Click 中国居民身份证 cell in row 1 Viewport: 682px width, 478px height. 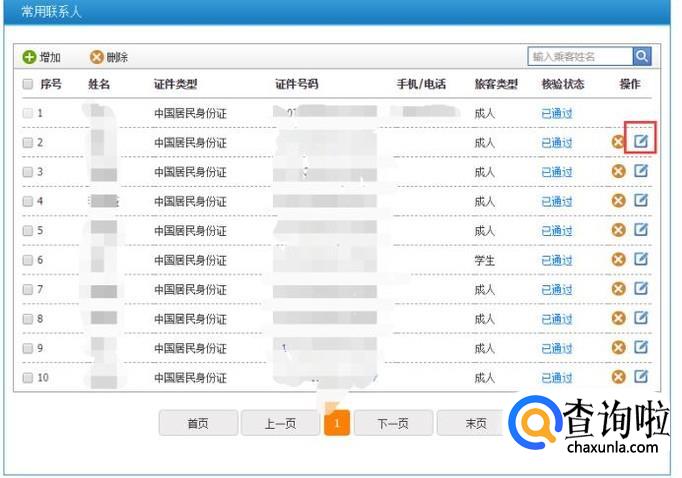tap(191, 114)
